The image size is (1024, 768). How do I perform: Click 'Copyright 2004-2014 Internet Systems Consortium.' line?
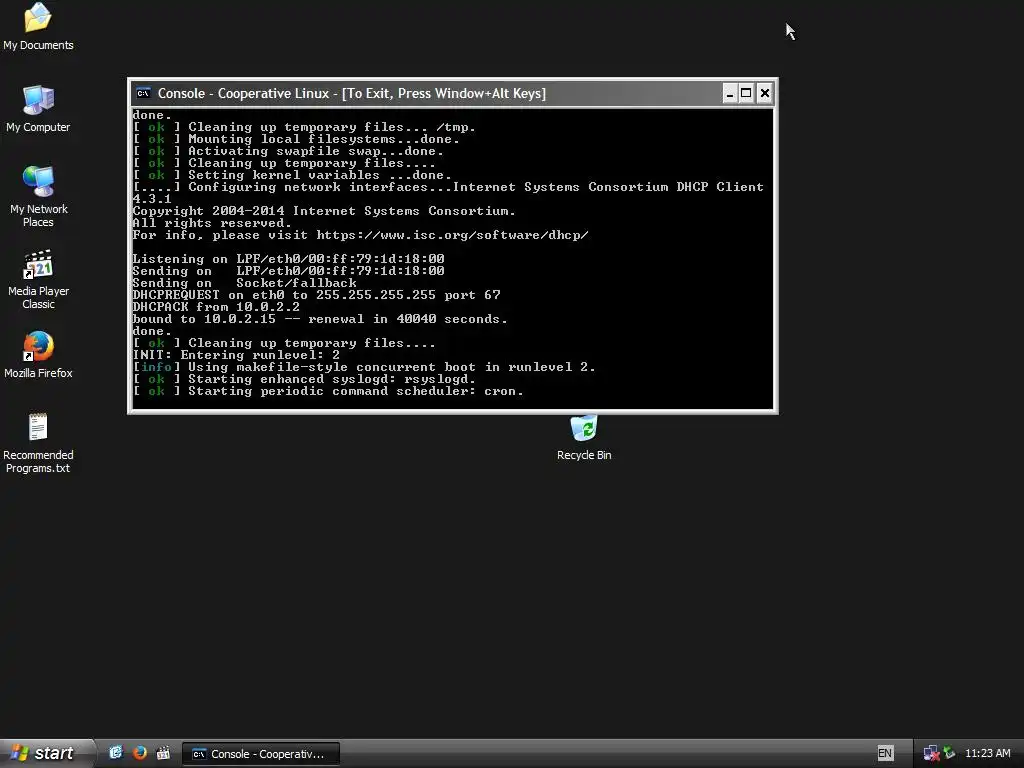tap(324, 211)
